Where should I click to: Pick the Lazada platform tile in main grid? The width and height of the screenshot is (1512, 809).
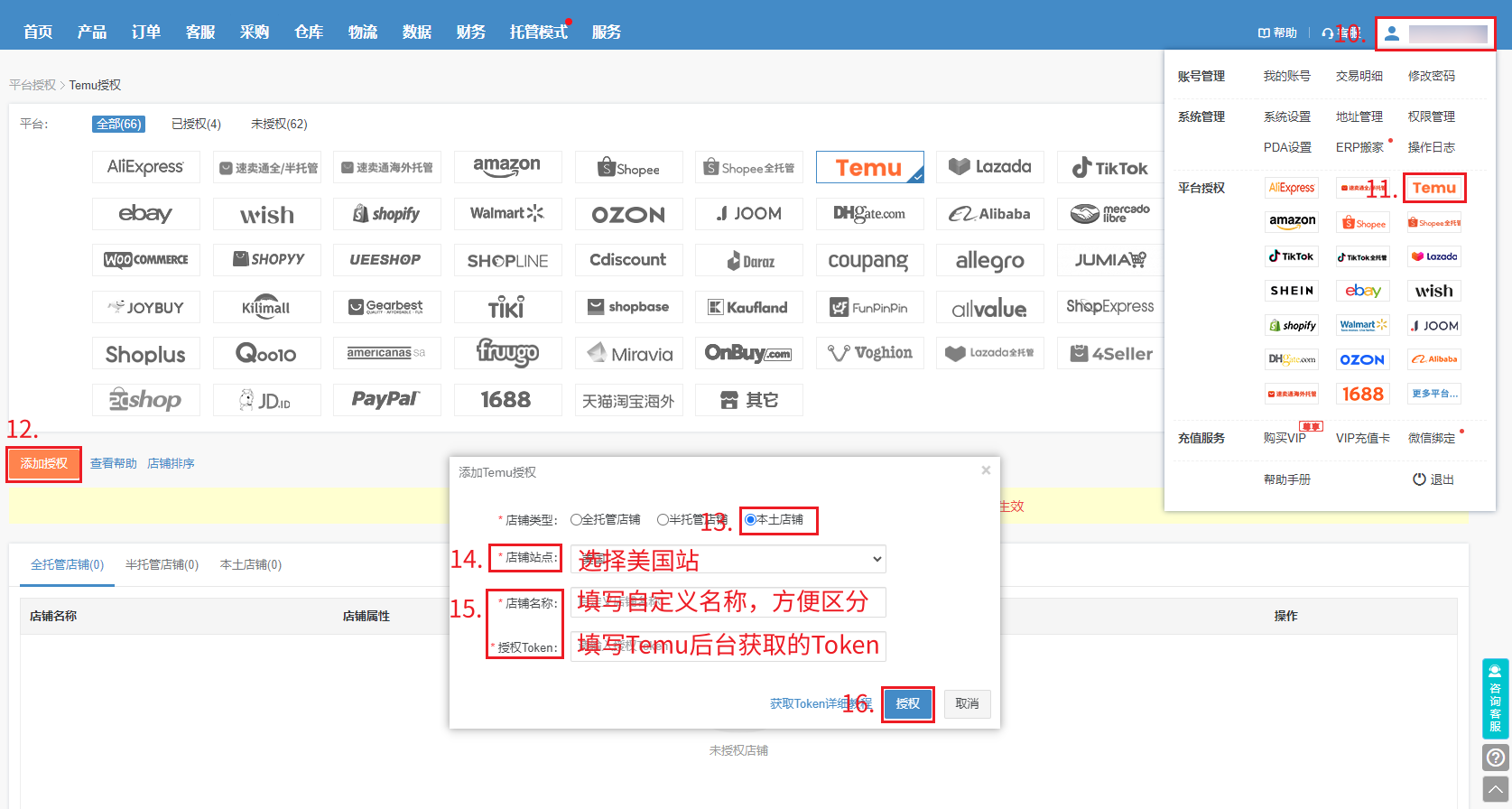(990, 167)
